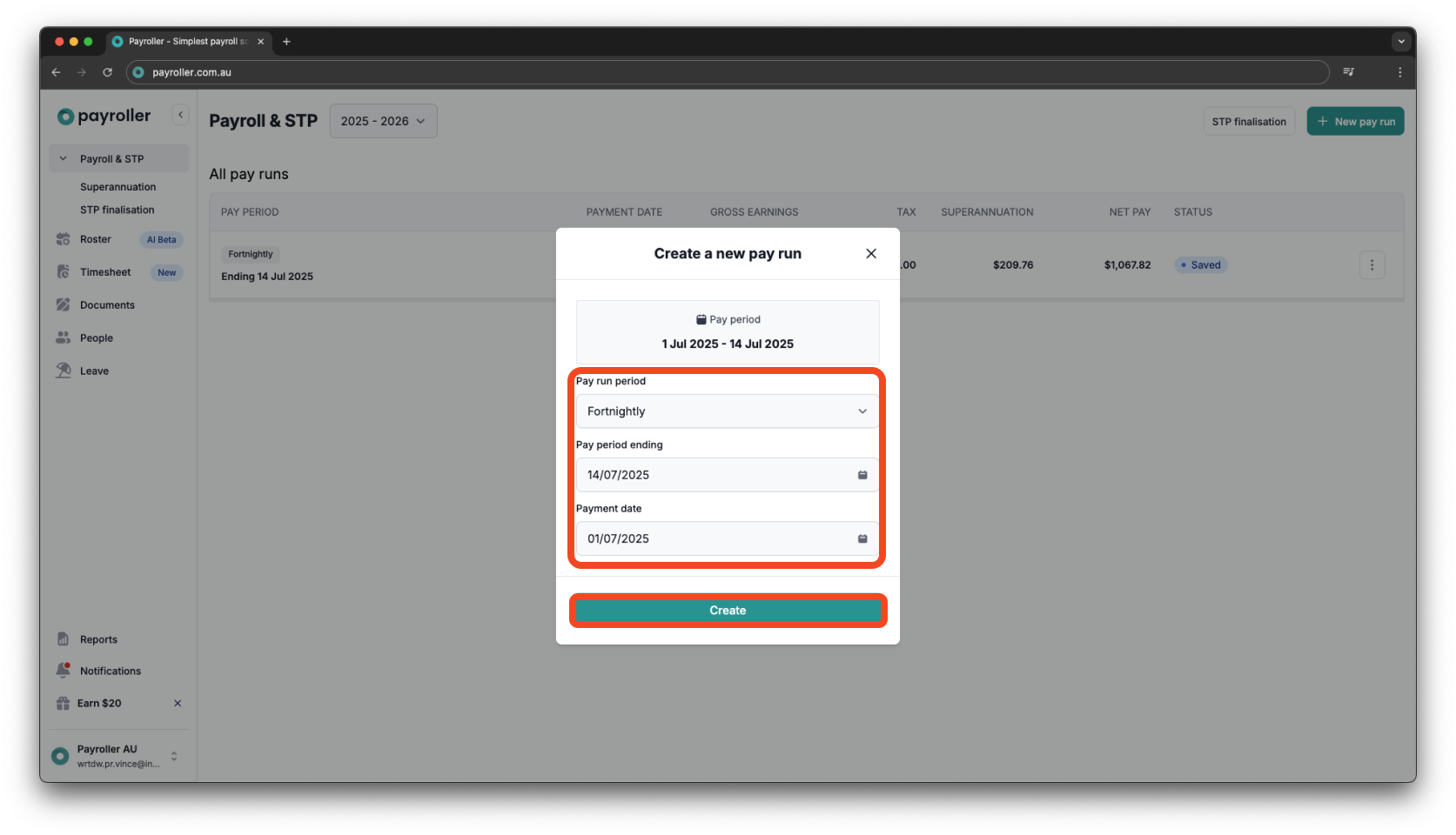Viewport: 1456px width, 835px height.
Task: Open the calendar picker for Payment date
Action: coord(862,538)
